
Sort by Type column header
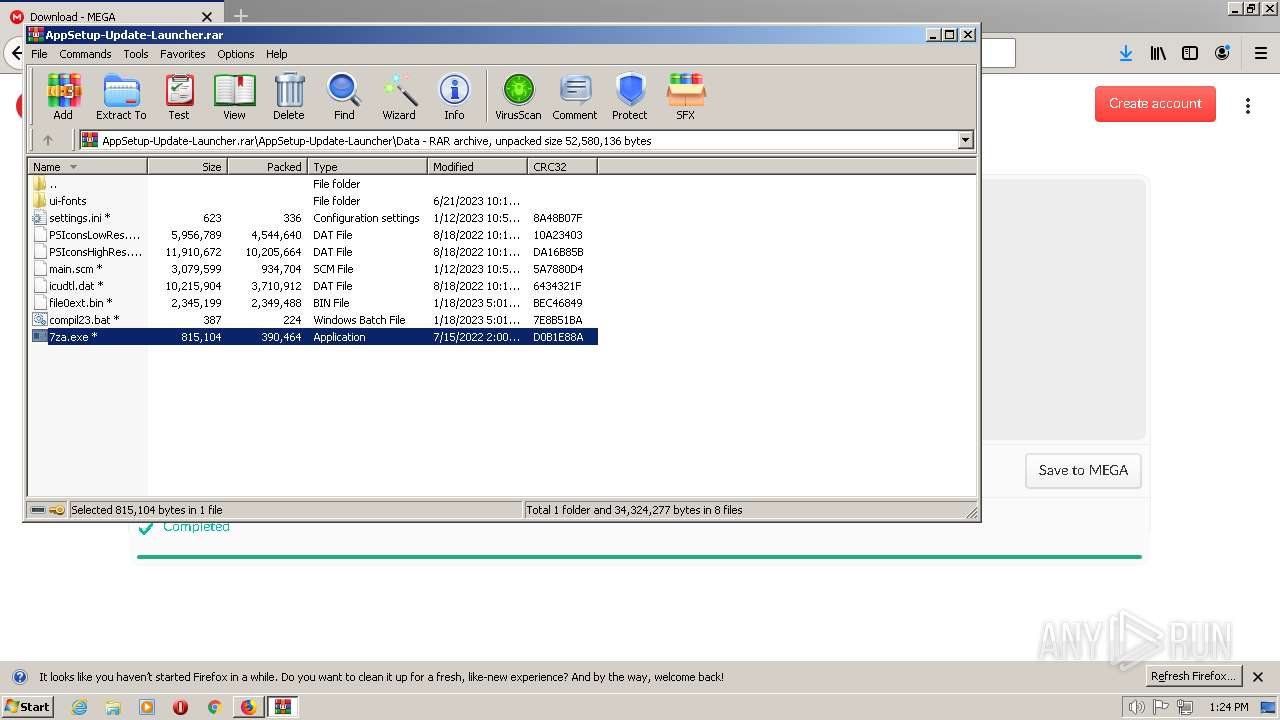(x=368, y=167)
